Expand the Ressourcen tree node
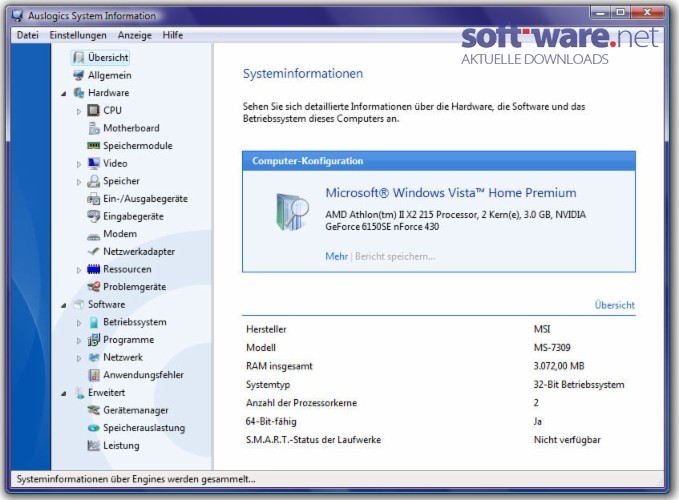The width and height of the screenshot is (679, 500). [79, 270]
